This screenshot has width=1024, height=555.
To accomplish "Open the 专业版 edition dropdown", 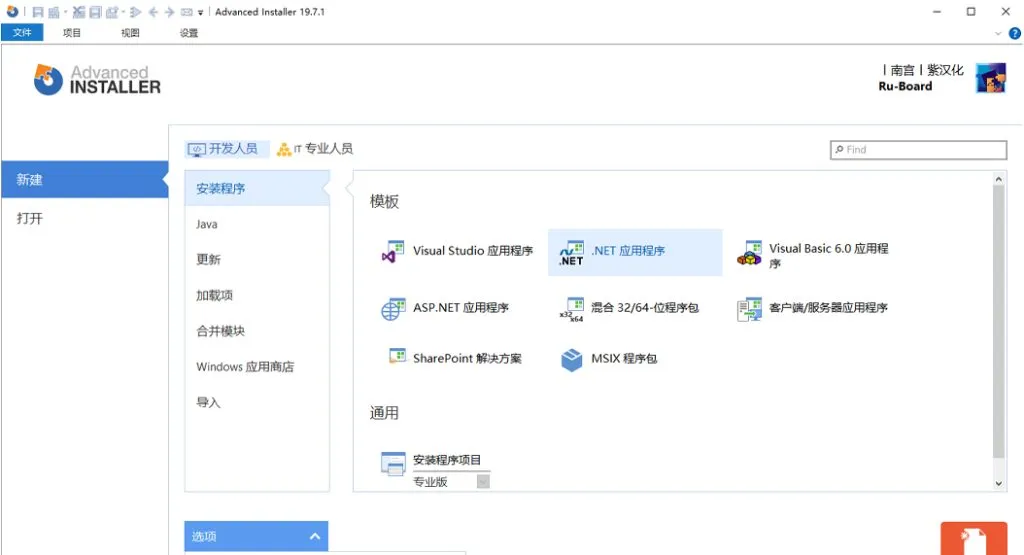I will click(483, 482).
